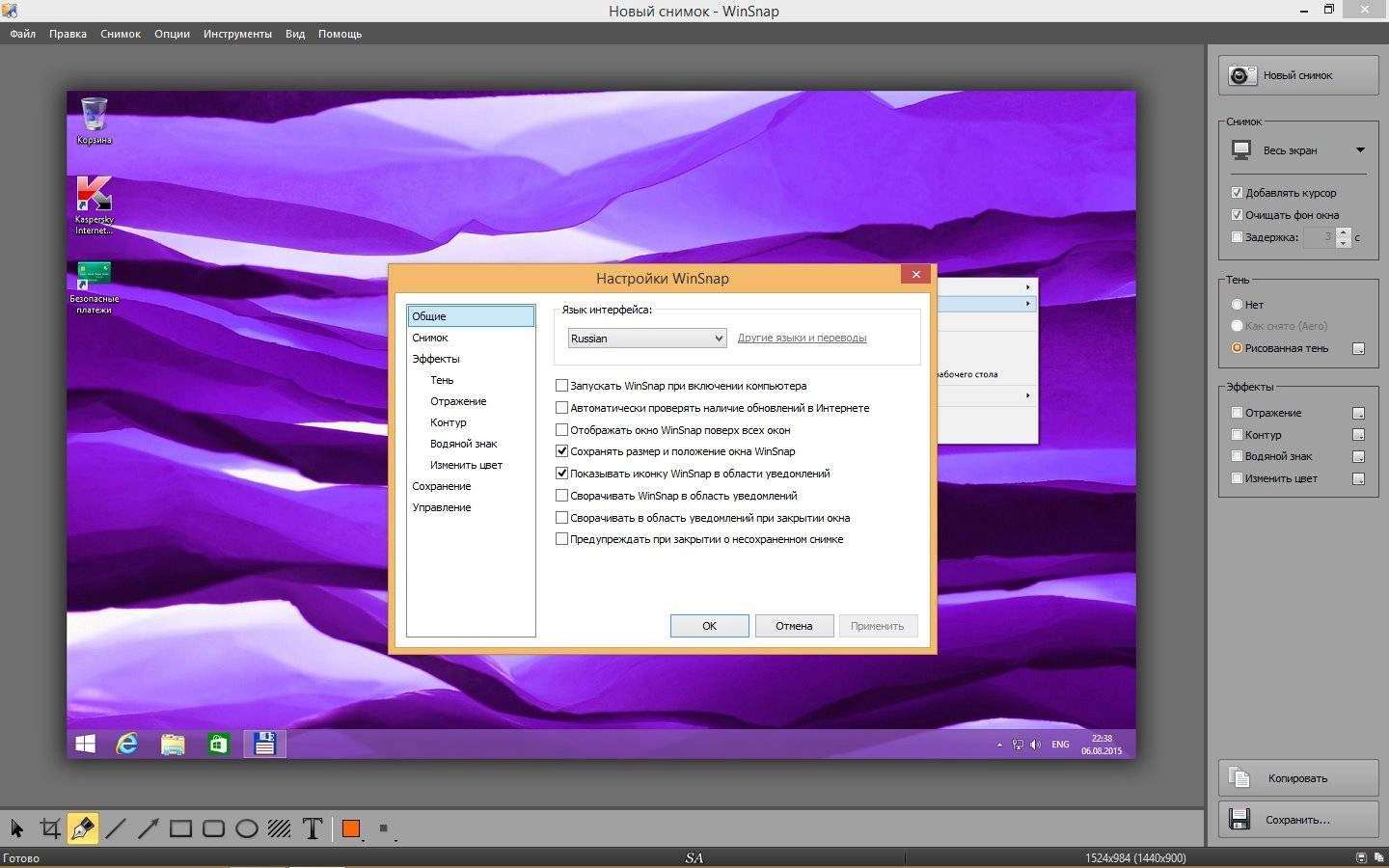Click the Отмена button
The height and width of the screenshot is (868, 1389).
(794, 626)
